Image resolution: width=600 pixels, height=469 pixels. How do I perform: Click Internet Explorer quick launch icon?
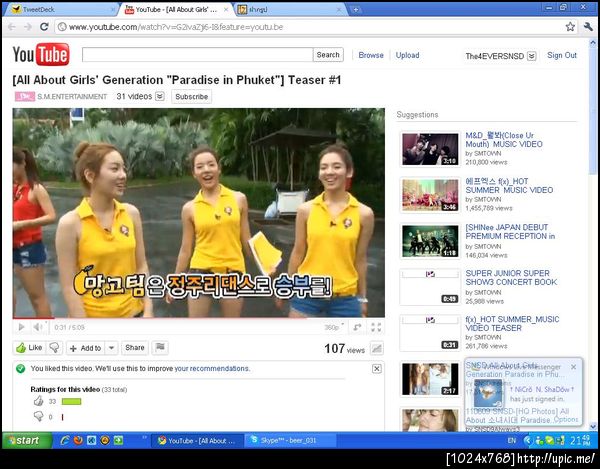tap(65, 440)
